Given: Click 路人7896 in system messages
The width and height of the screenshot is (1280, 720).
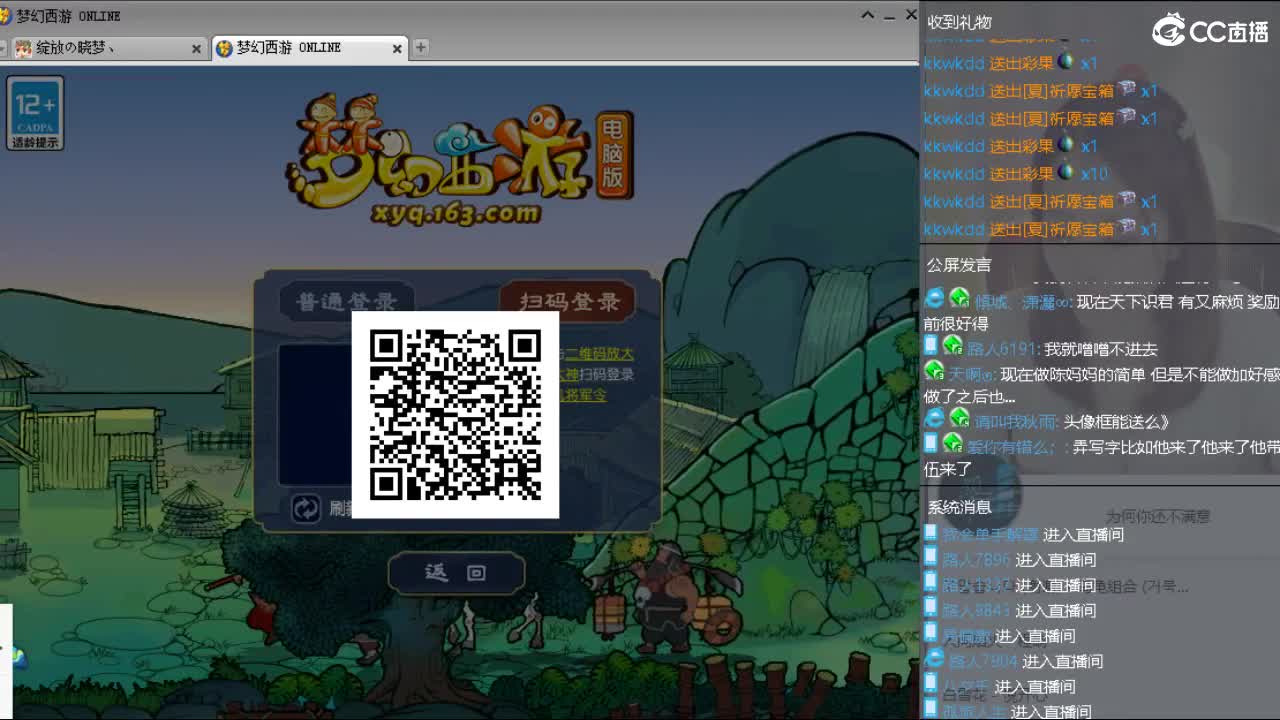Looking at the screenshot, I should (x=976, y=560).
